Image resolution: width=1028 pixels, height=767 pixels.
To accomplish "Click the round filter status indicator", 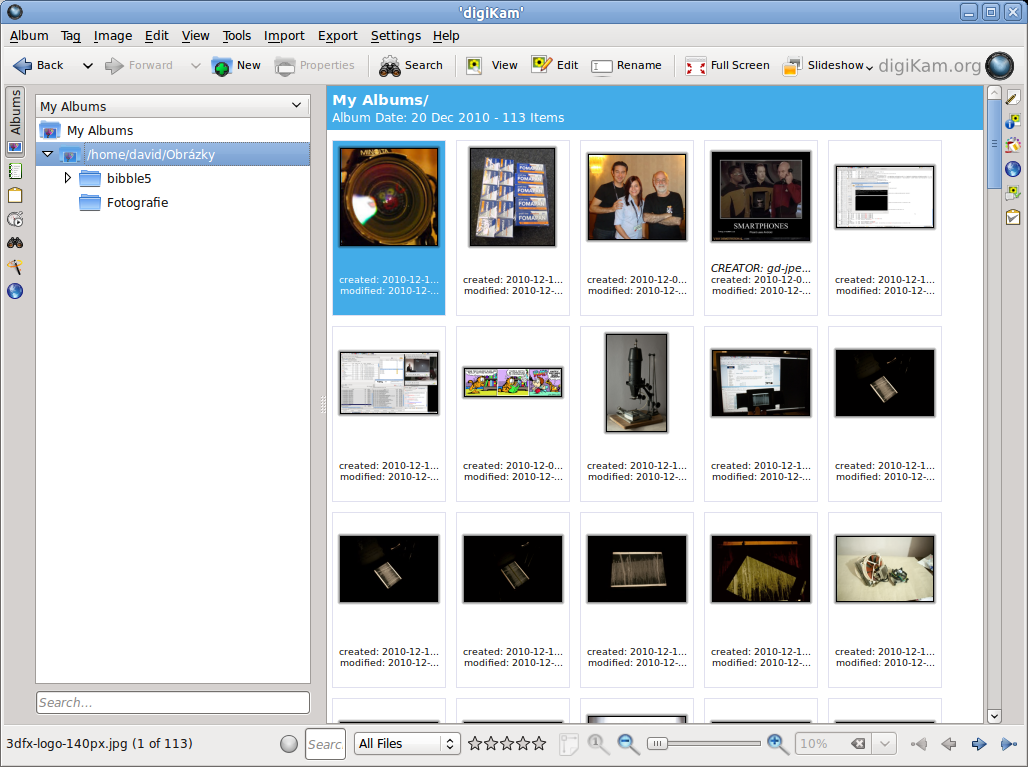I will coord(288,743).
